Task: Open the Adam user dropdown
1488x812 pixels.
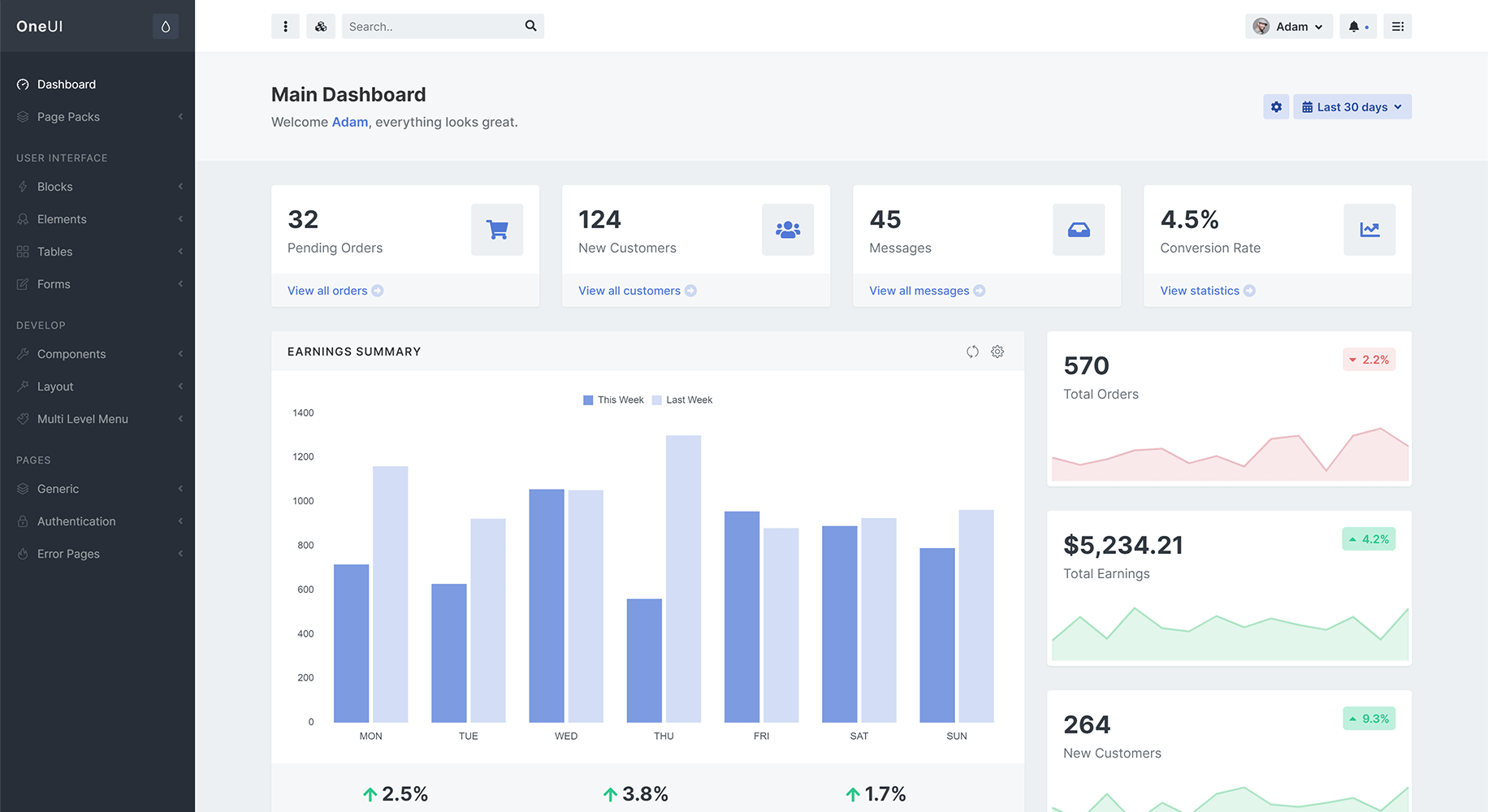Action: pyautogui.click(x=1288, y=27)
